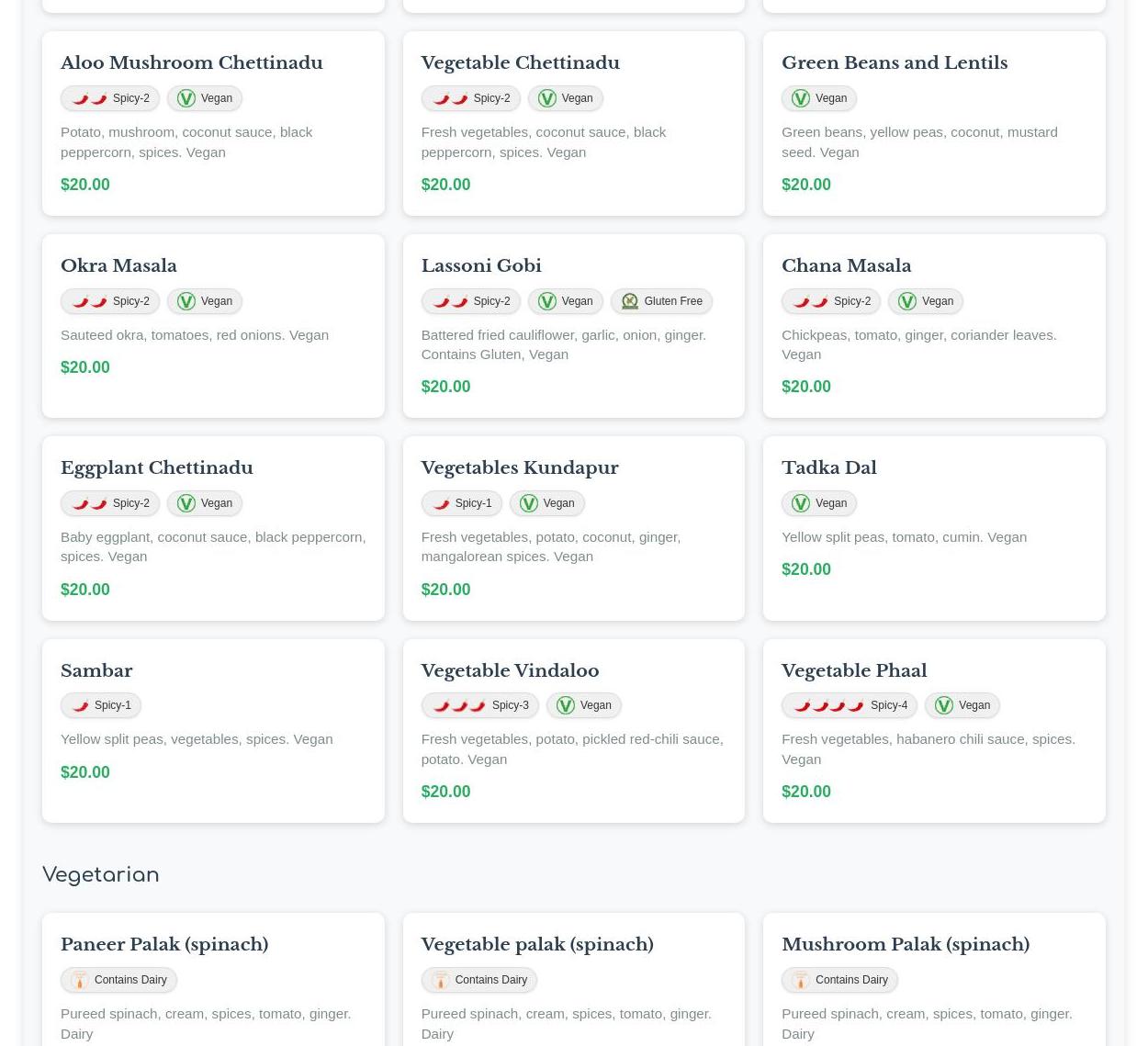Click Vegan tag on Vegetable Vindaloo
Viewport: 1148px width, 1046px height.
(583, 705)
